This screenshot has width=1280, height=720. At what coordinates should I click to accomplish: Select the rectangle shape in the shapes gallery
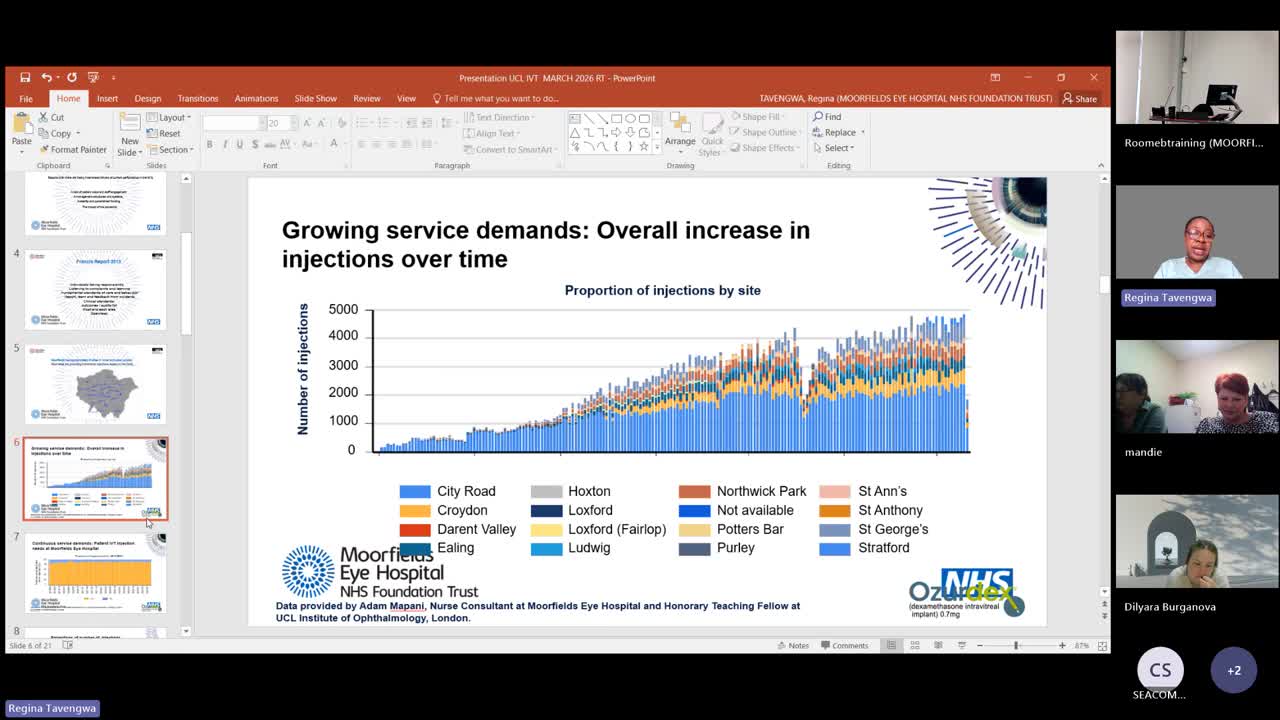pyautogui.click(x=617, y=118)
